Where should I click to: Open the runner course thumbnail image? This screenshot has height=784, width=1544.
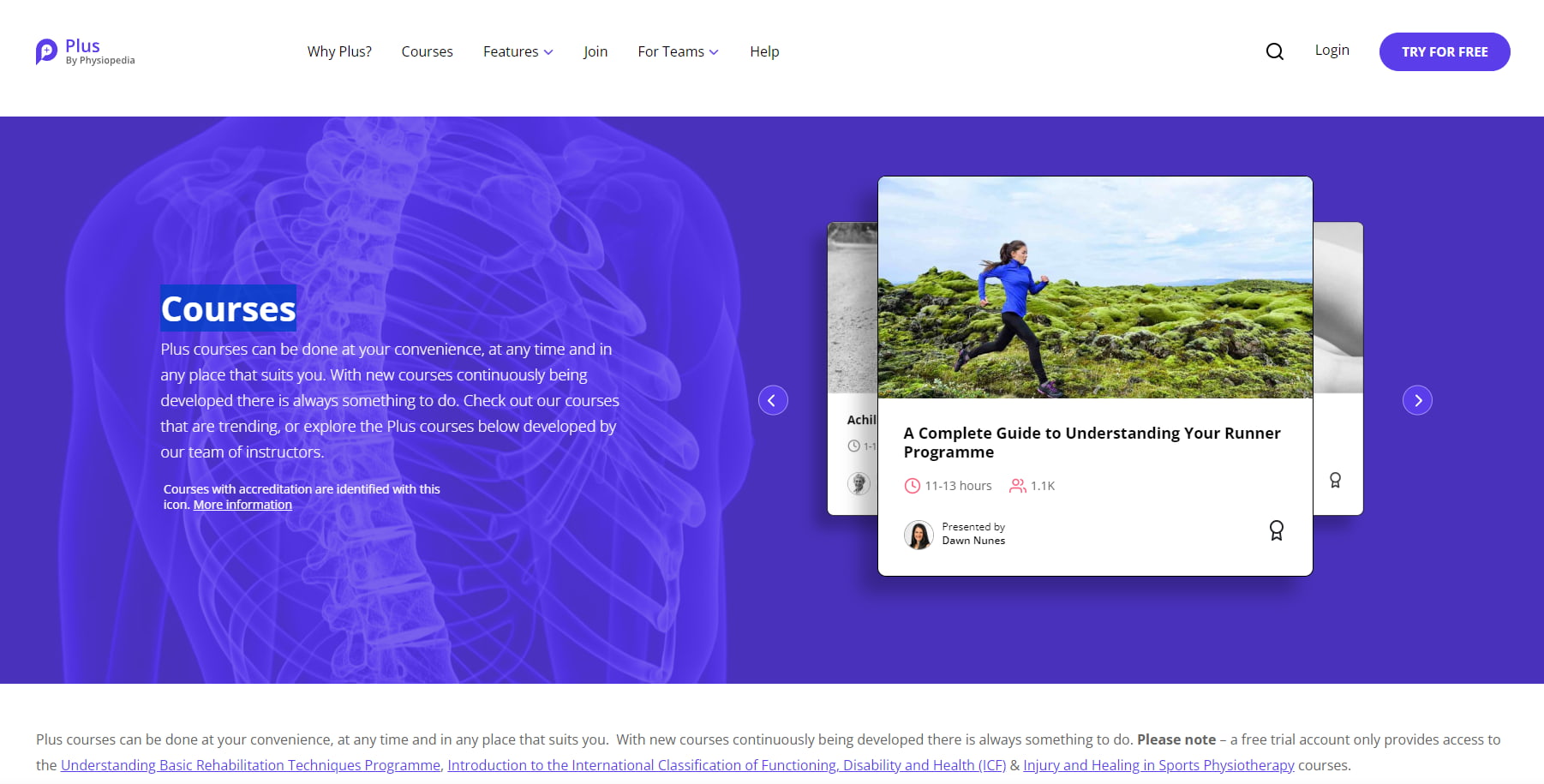coord(1095,287)
